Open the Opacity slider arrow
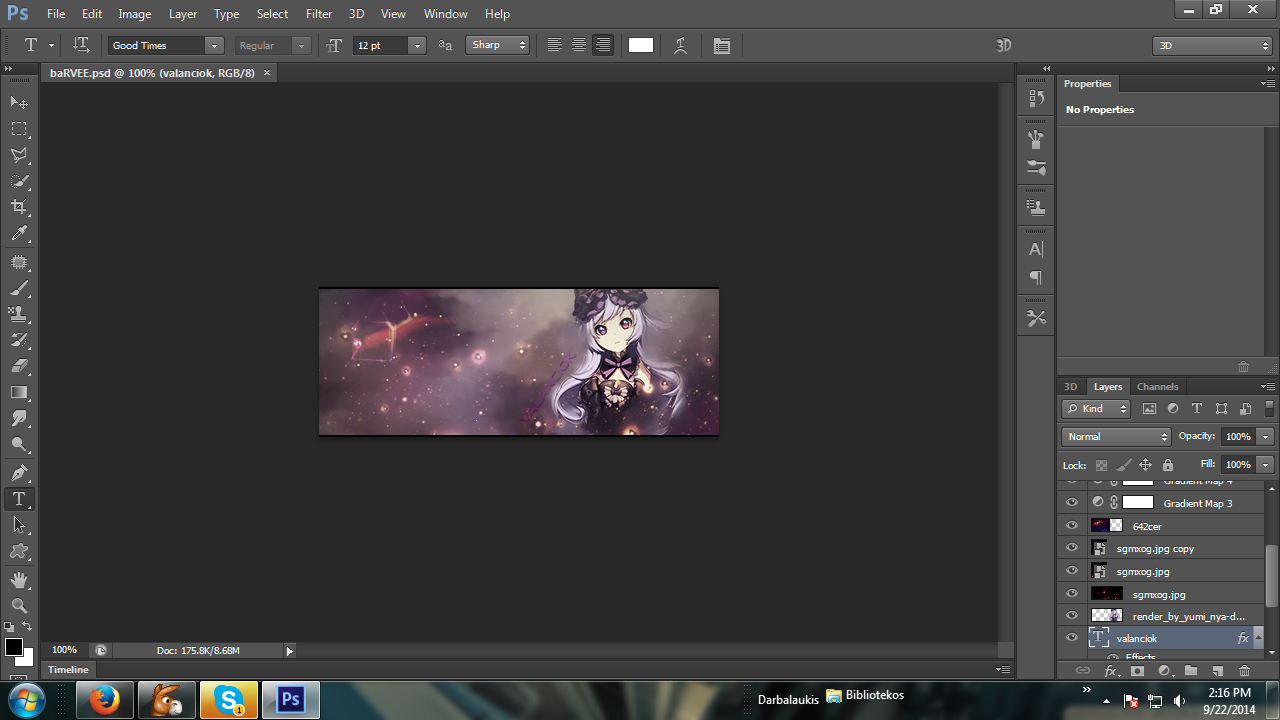This screenshot has width=1280, height=720. [1266, 437]
